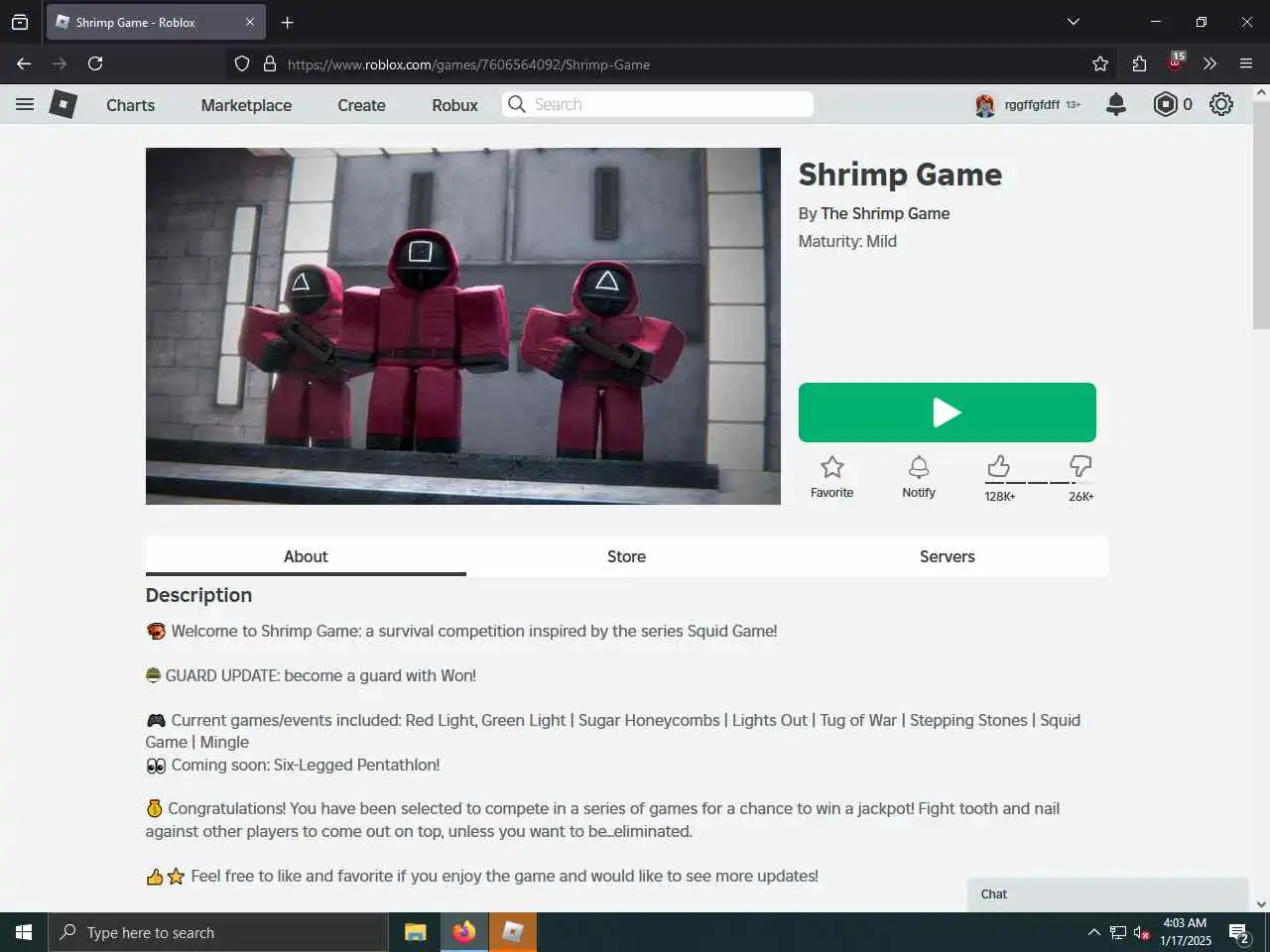Open Robux in navigation
1270x952 pixels.
pyautogui.click(x=454, y=105)
